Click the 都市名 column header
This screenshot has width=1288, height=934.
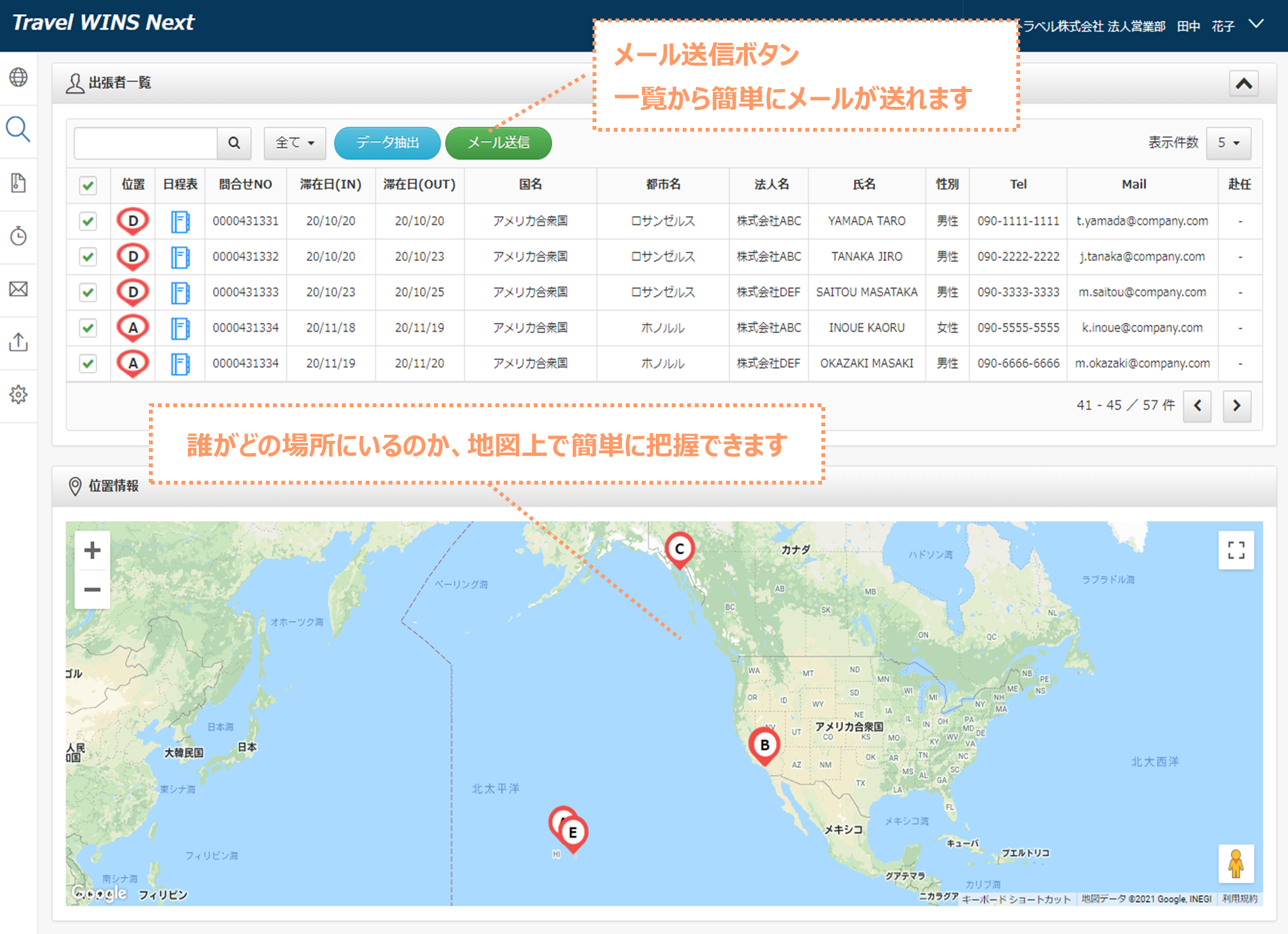[663, 185]
